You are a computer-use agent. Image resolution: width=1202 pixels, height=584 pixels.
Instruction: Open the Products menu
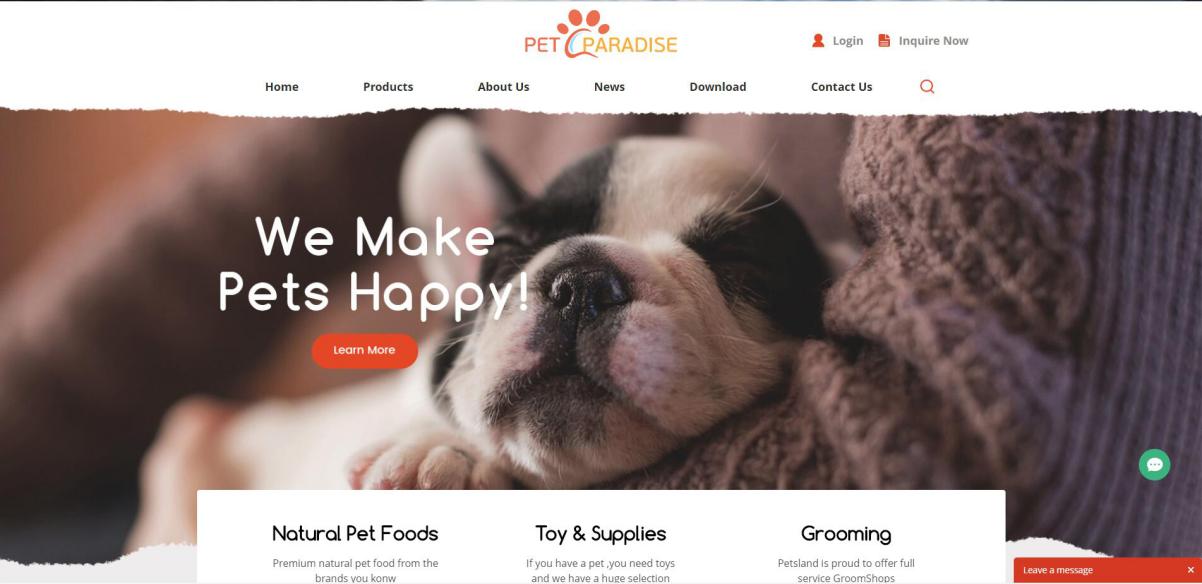pos(388,87)
